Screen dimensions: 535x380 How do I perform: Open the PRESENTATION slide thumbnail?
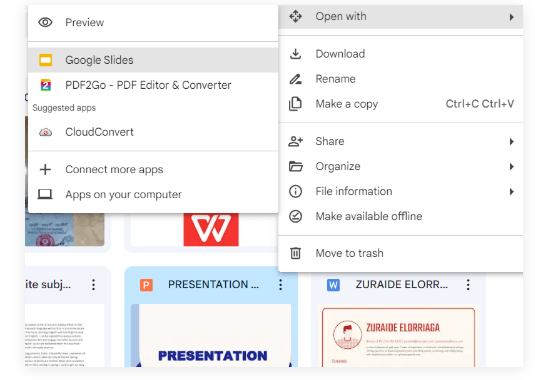click(x=211, y=336)
